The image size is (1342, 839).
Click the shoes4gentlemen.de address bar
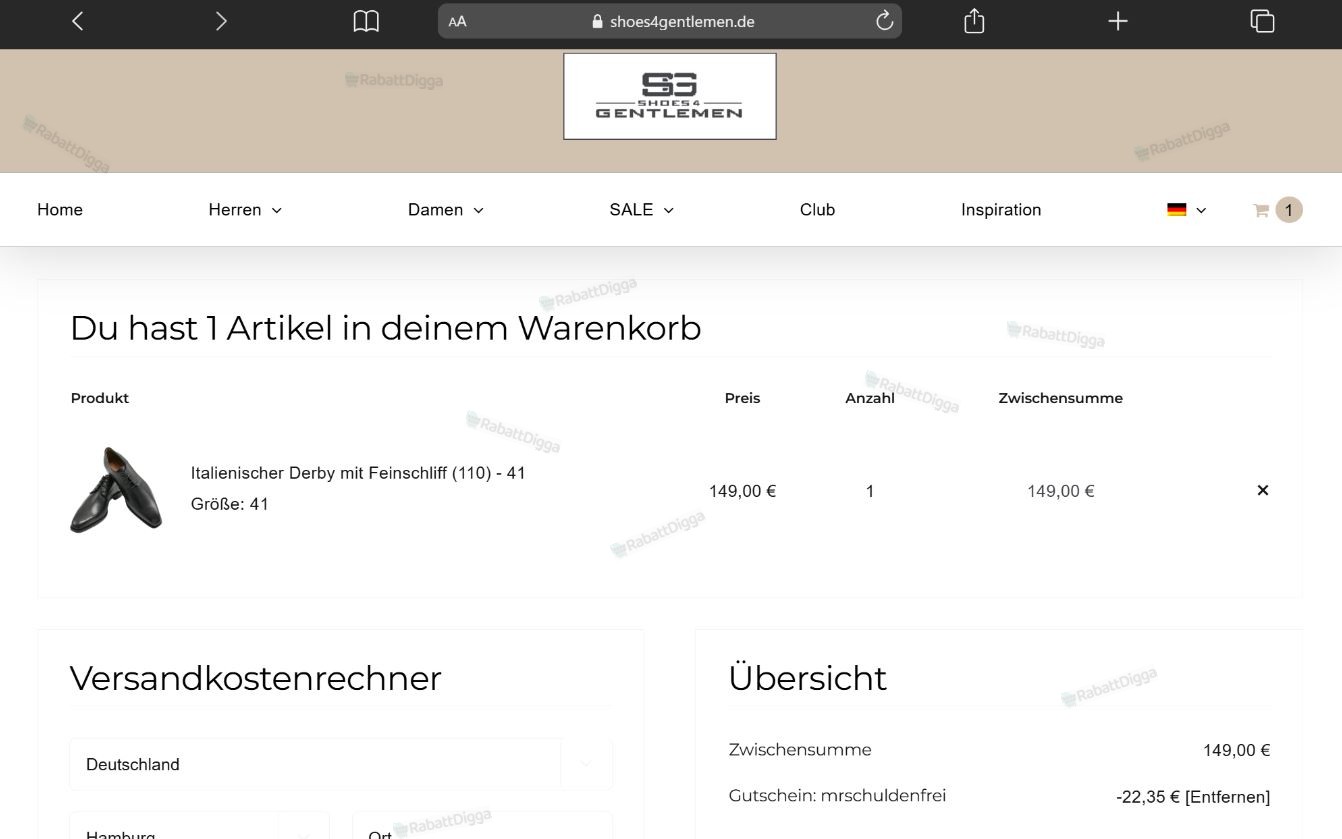pos(670,21)
